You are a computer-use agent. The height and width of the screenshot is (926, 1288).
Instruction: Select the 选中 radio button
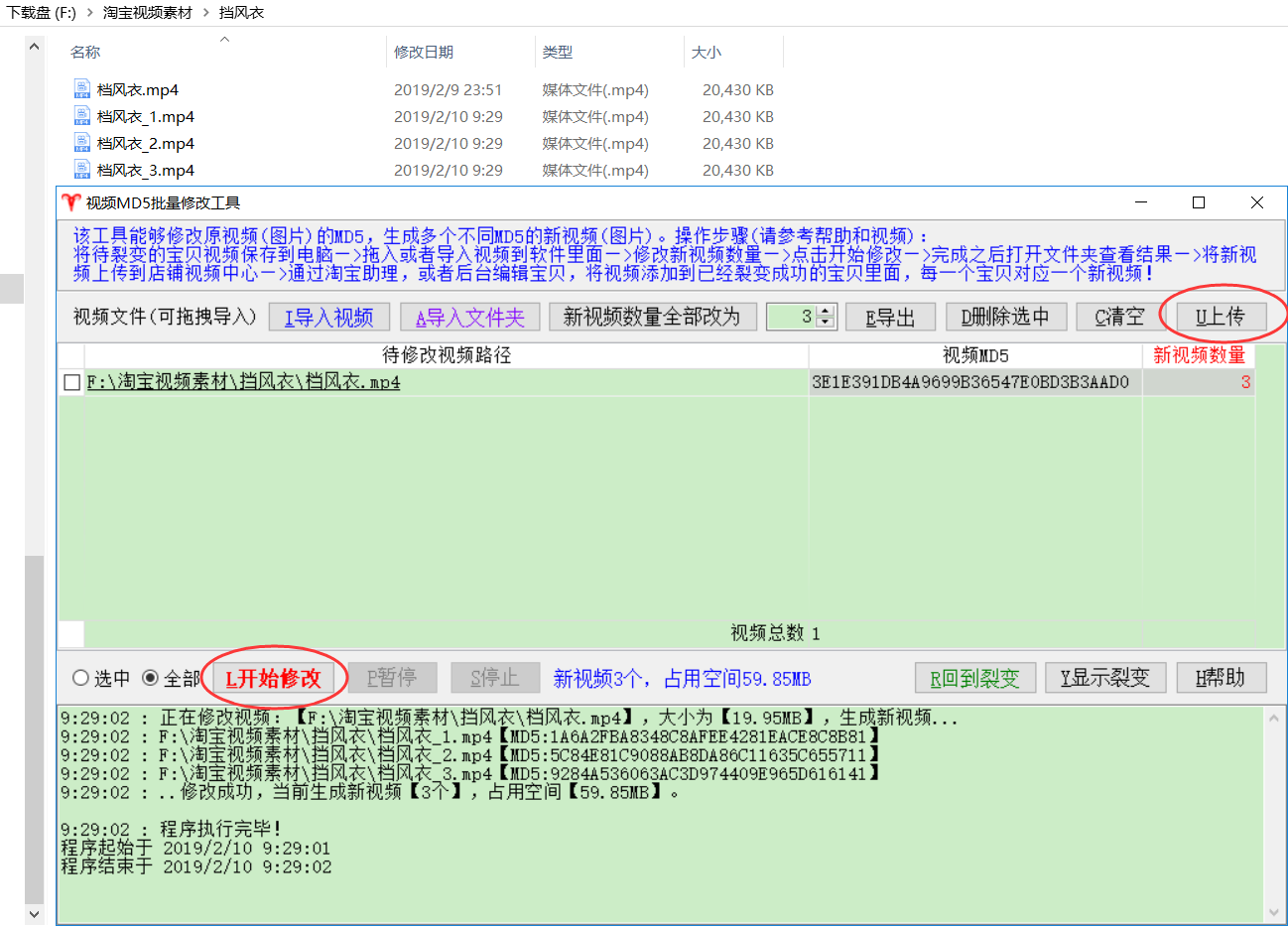click(x=81, y=678)
